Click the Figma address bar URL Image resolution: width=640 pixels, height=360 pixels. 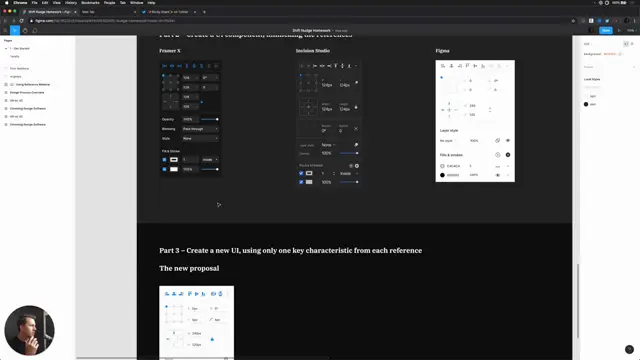(104, 21)
